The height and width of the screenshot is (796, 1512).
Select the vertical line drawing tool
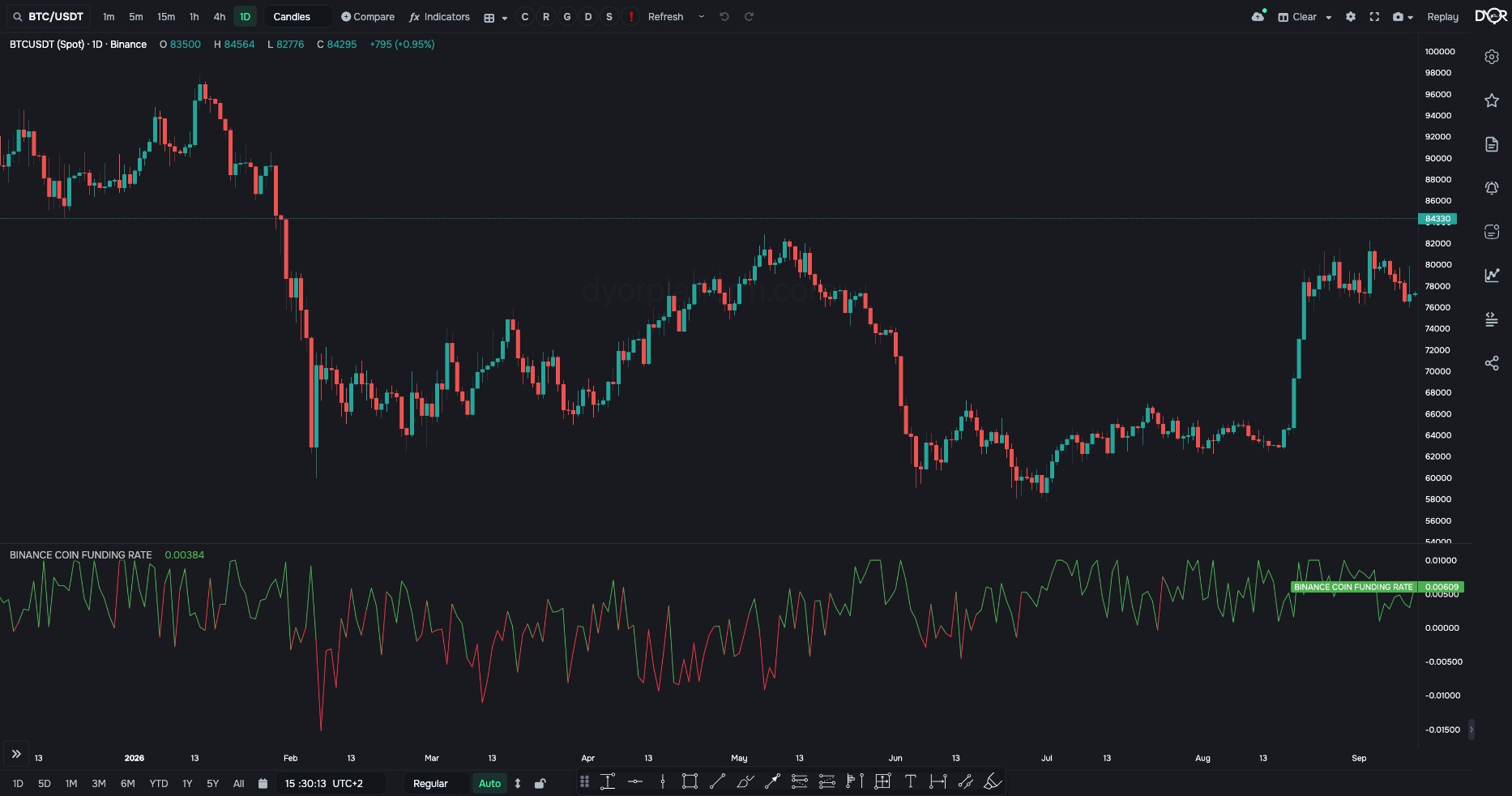(x=663, y=781)
